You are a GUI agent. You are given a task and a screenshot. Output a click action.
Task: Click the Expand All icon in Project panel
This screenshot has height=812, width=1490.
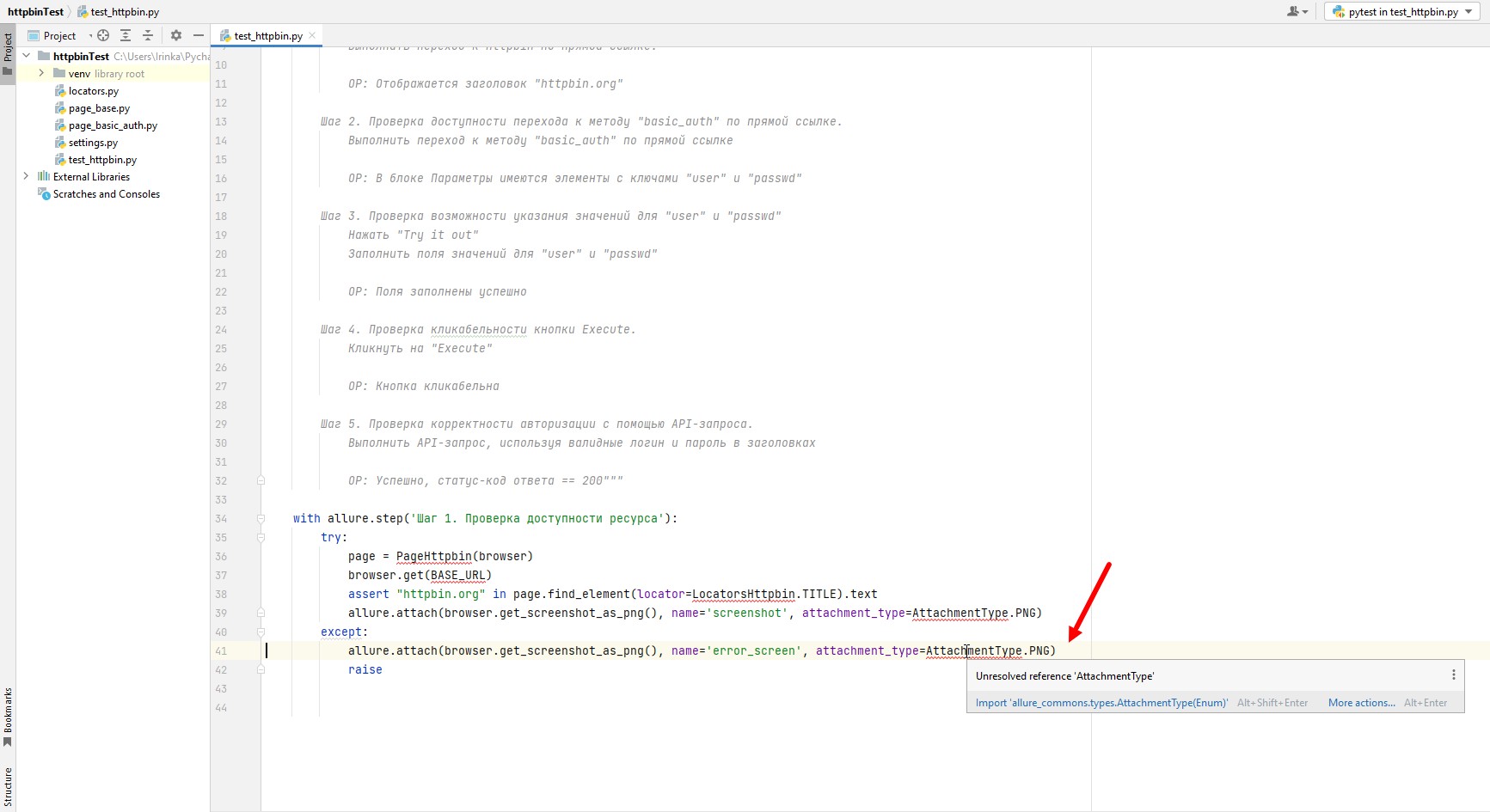click(x=126, y=35)
